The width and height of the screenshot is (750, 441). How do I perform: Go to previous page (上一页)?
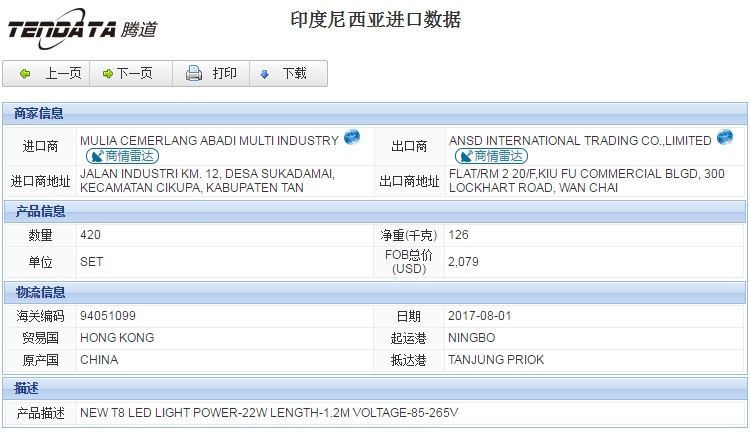point(63,74)
